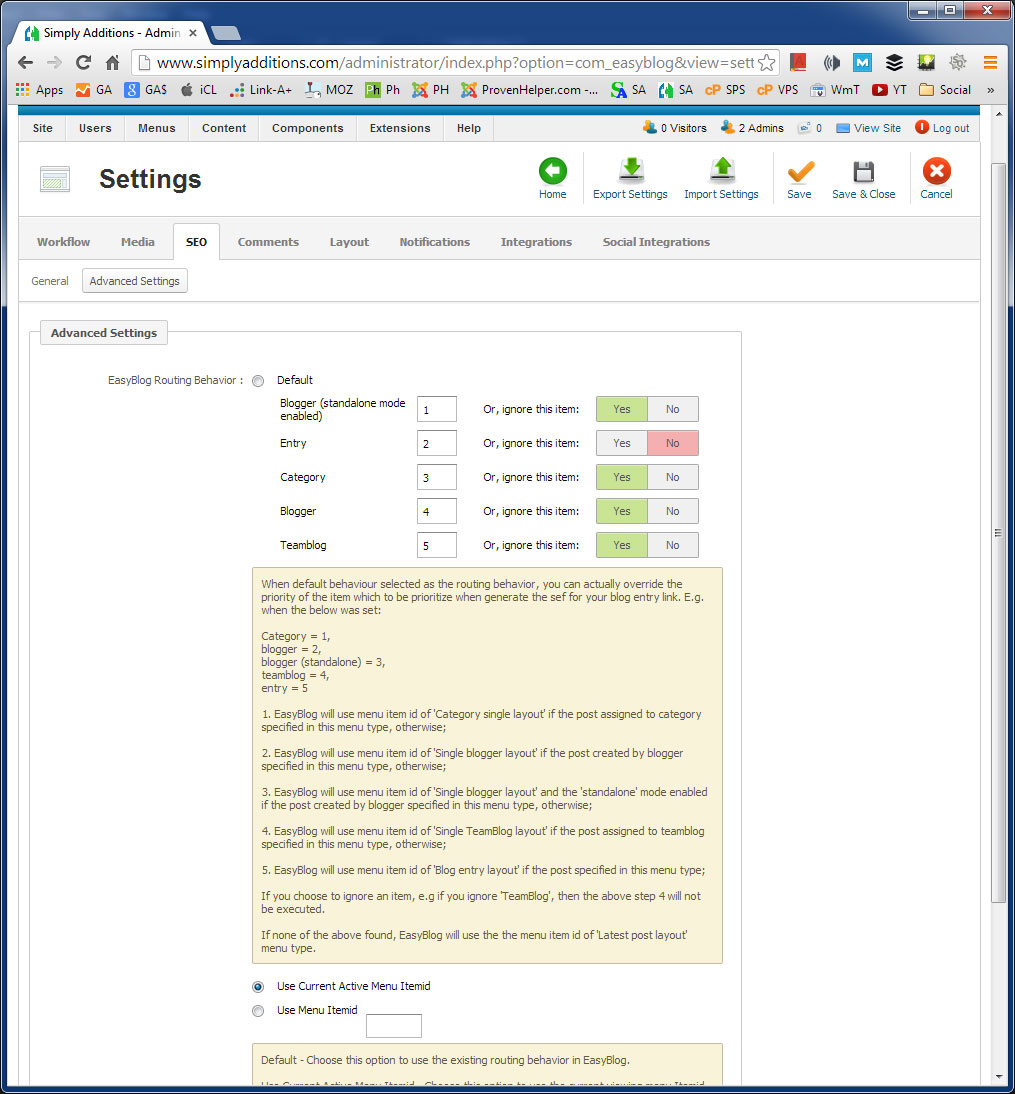Select the Default routing behavior radio
The width and height of the screenshot is (1015, 1094).
258,381
